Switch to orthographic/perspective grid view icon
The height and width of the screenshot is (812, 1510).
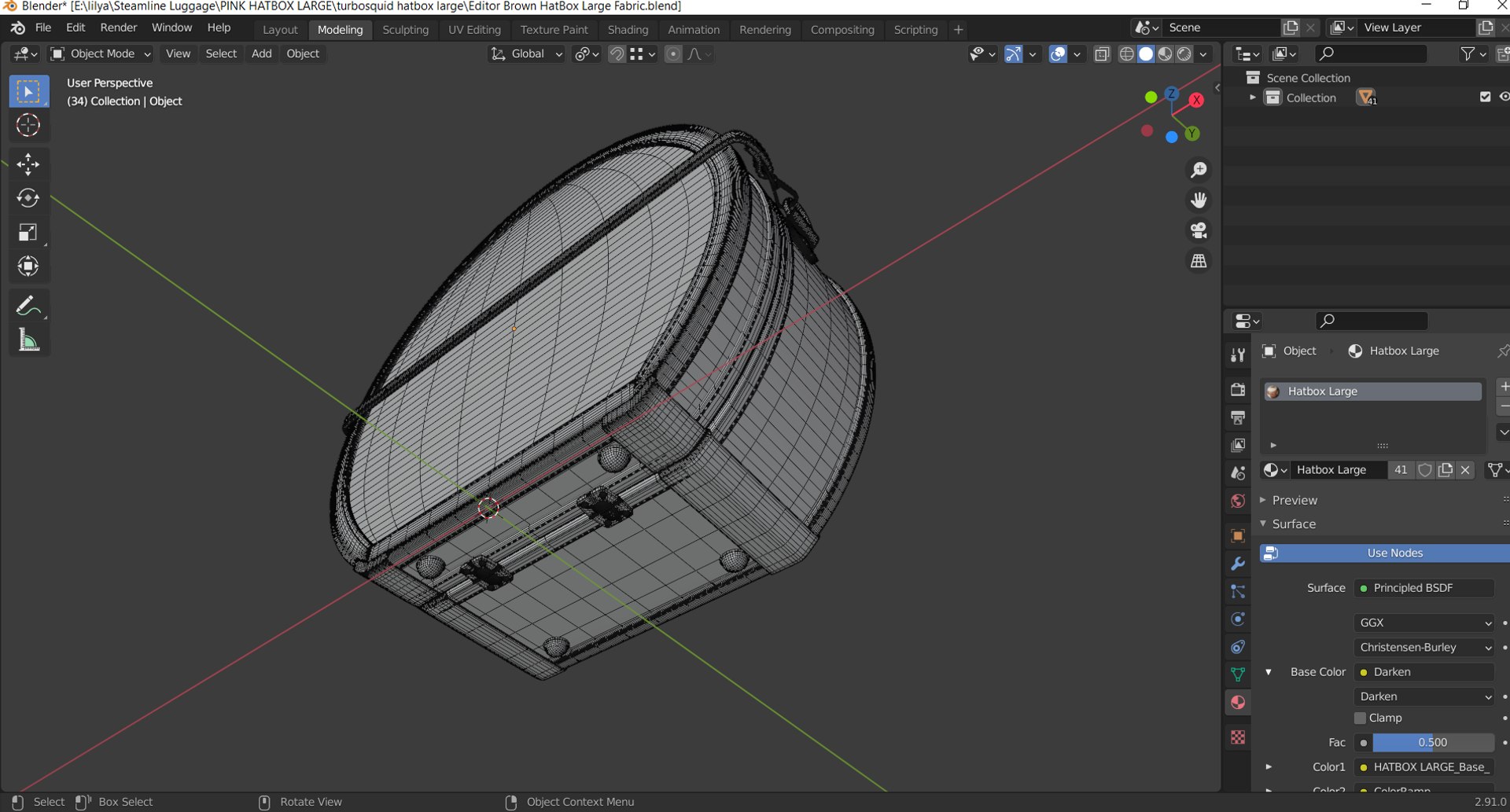(1199, 261)
